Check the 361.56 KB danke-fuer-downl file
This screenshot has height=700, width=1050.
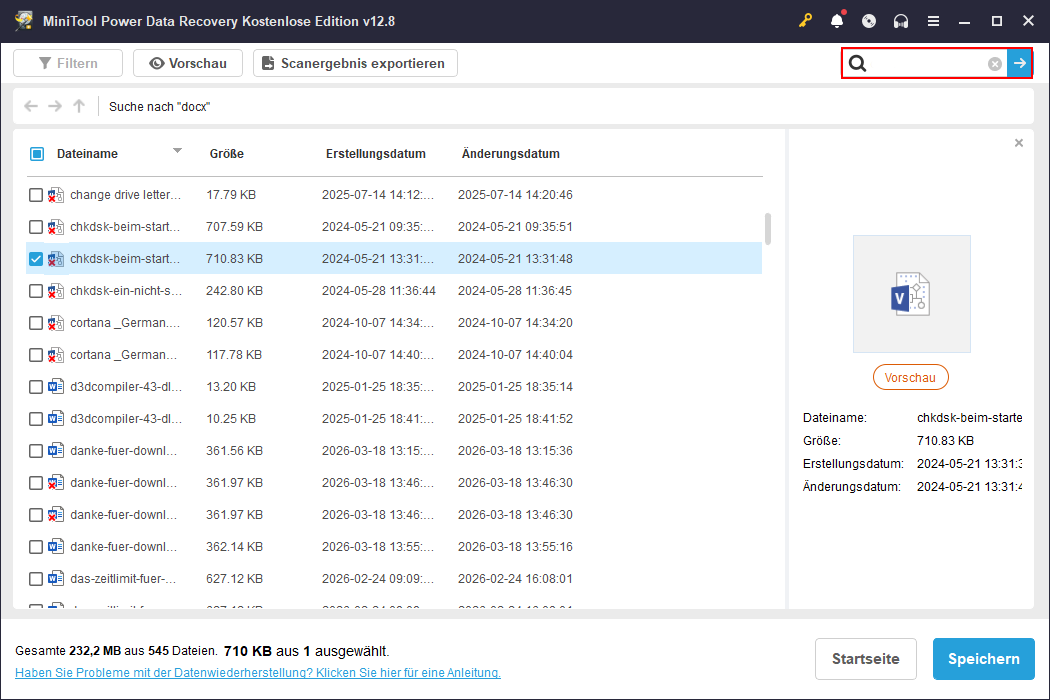point(36,451)
